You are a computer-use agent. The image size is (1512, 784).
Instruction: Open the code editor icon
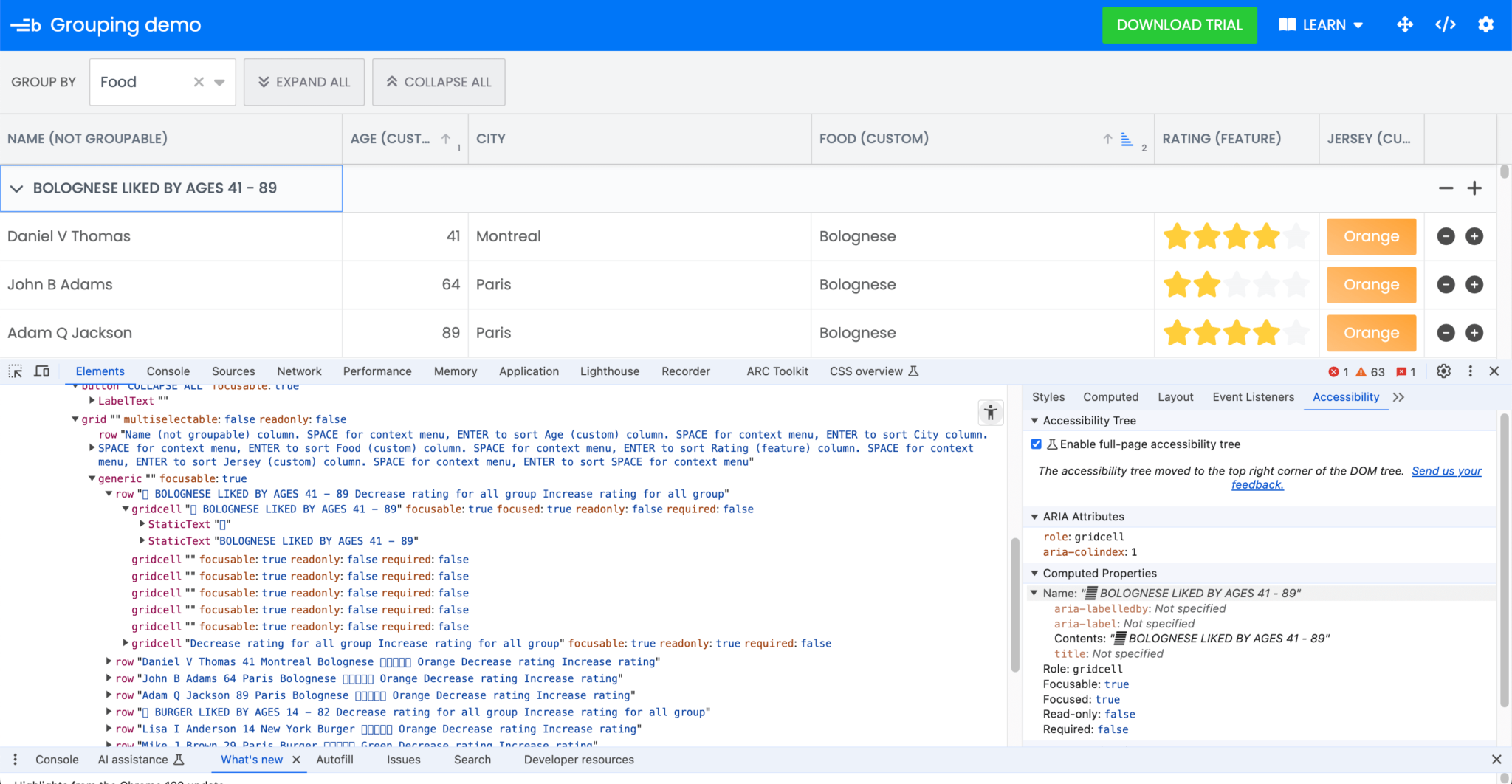pos(1446,25)
